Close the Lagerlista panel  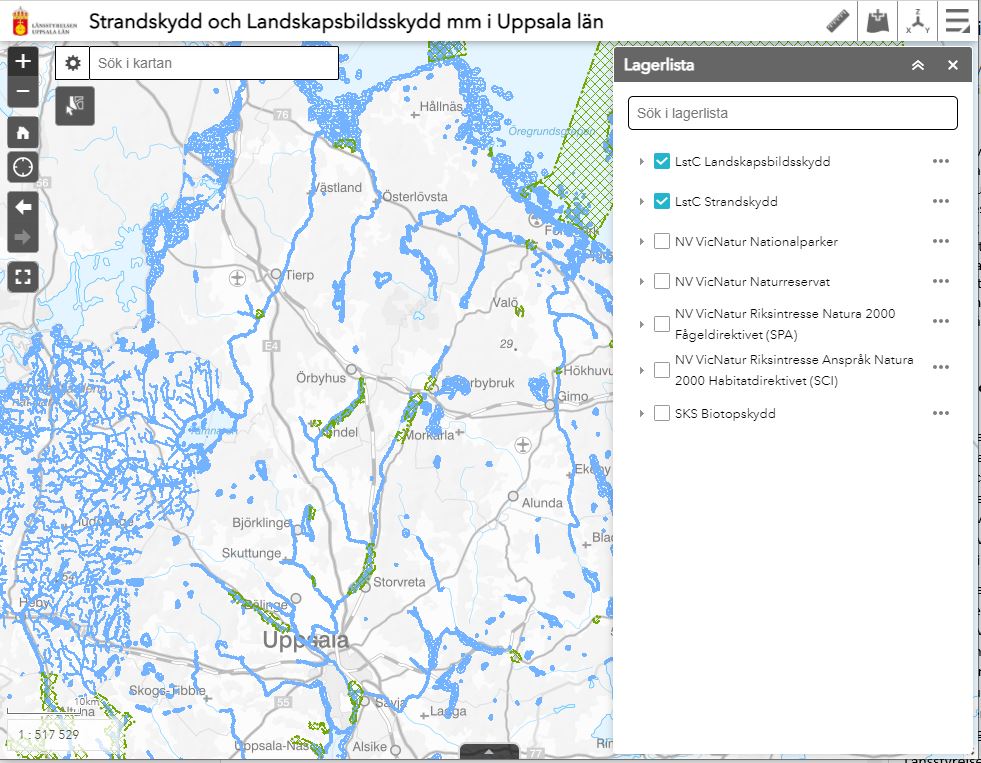(953, 65)
